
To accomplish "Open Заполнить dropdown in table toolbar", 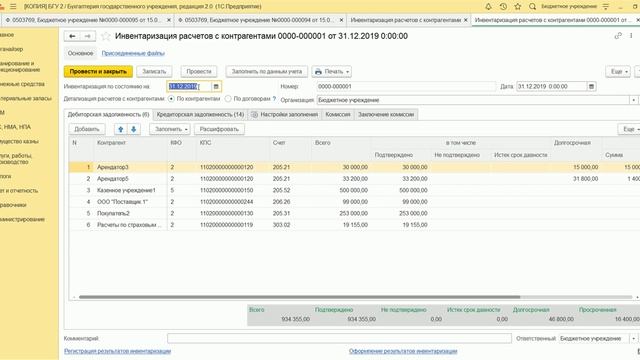I will pos(170,129).
